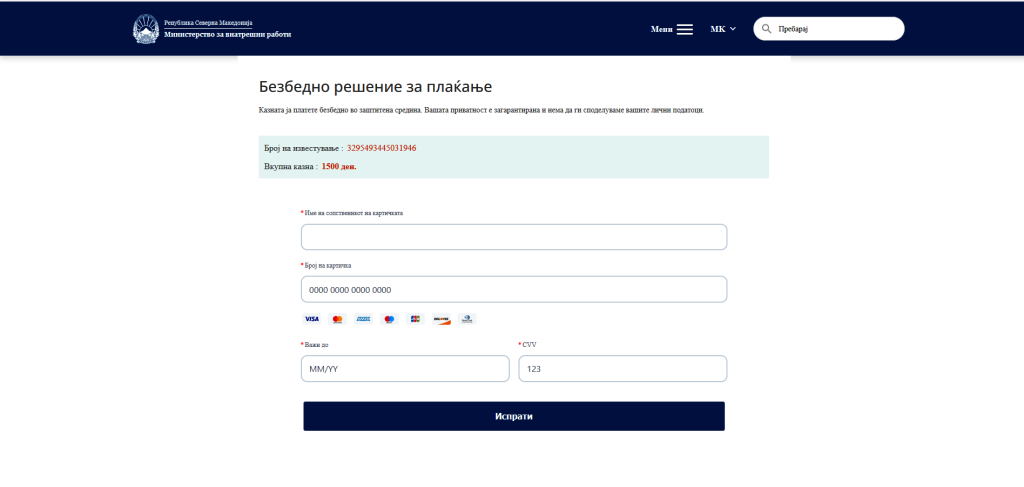The height and width of the screenshot is (487, 1024).
Task: Click the card number input field
Action: click(x=514, y=289)
